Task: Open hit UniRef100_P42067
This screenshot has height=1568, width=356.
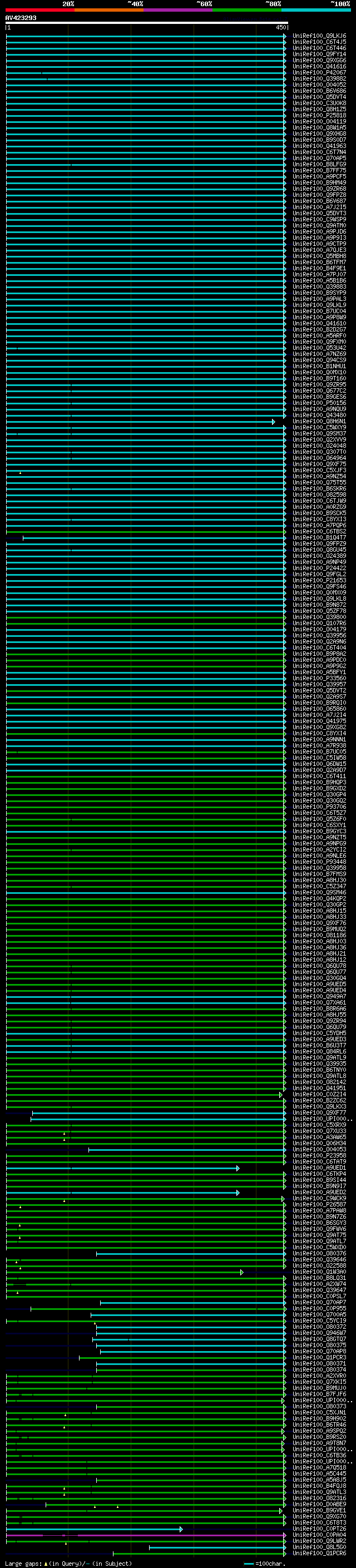Action: pyautogui.click(x=319, y=72)
